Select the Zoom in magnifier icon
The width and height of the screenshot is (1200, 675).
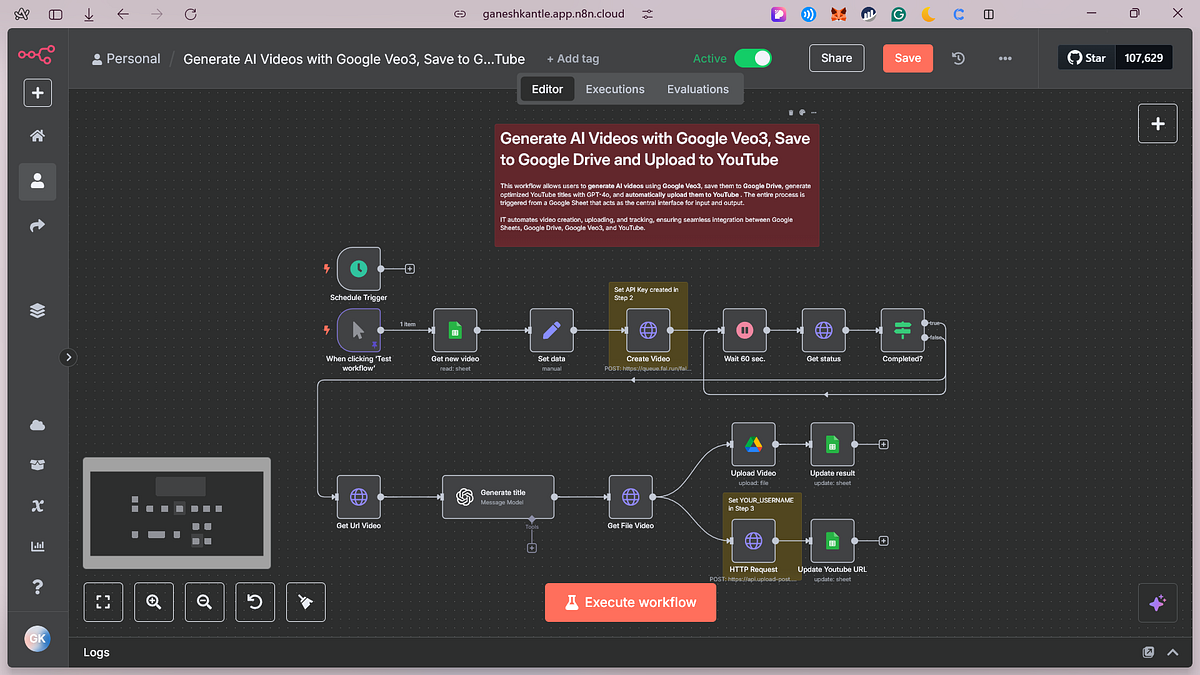click(x=154, y=601)
